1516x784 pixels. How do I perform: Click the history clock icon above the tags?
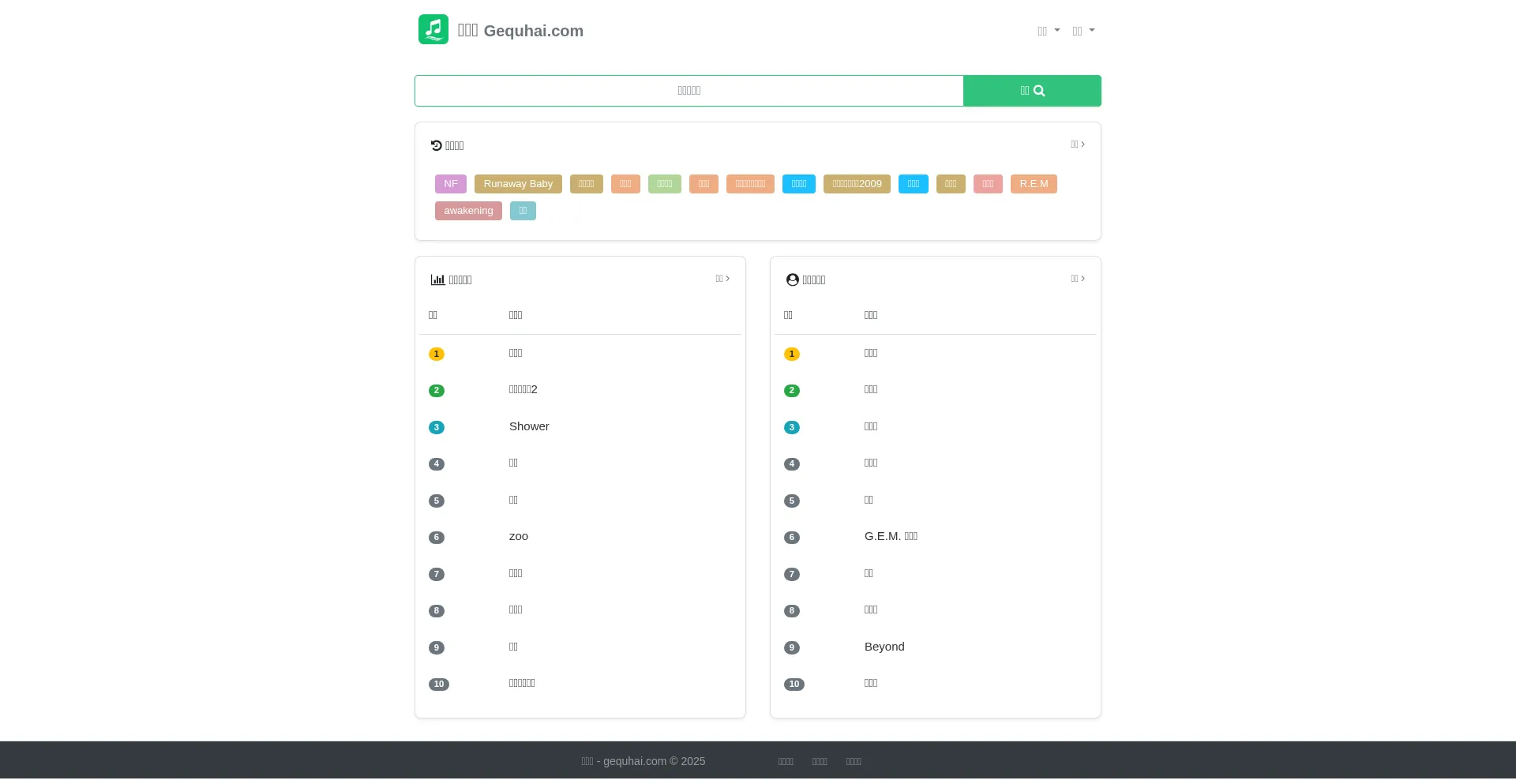436,145
